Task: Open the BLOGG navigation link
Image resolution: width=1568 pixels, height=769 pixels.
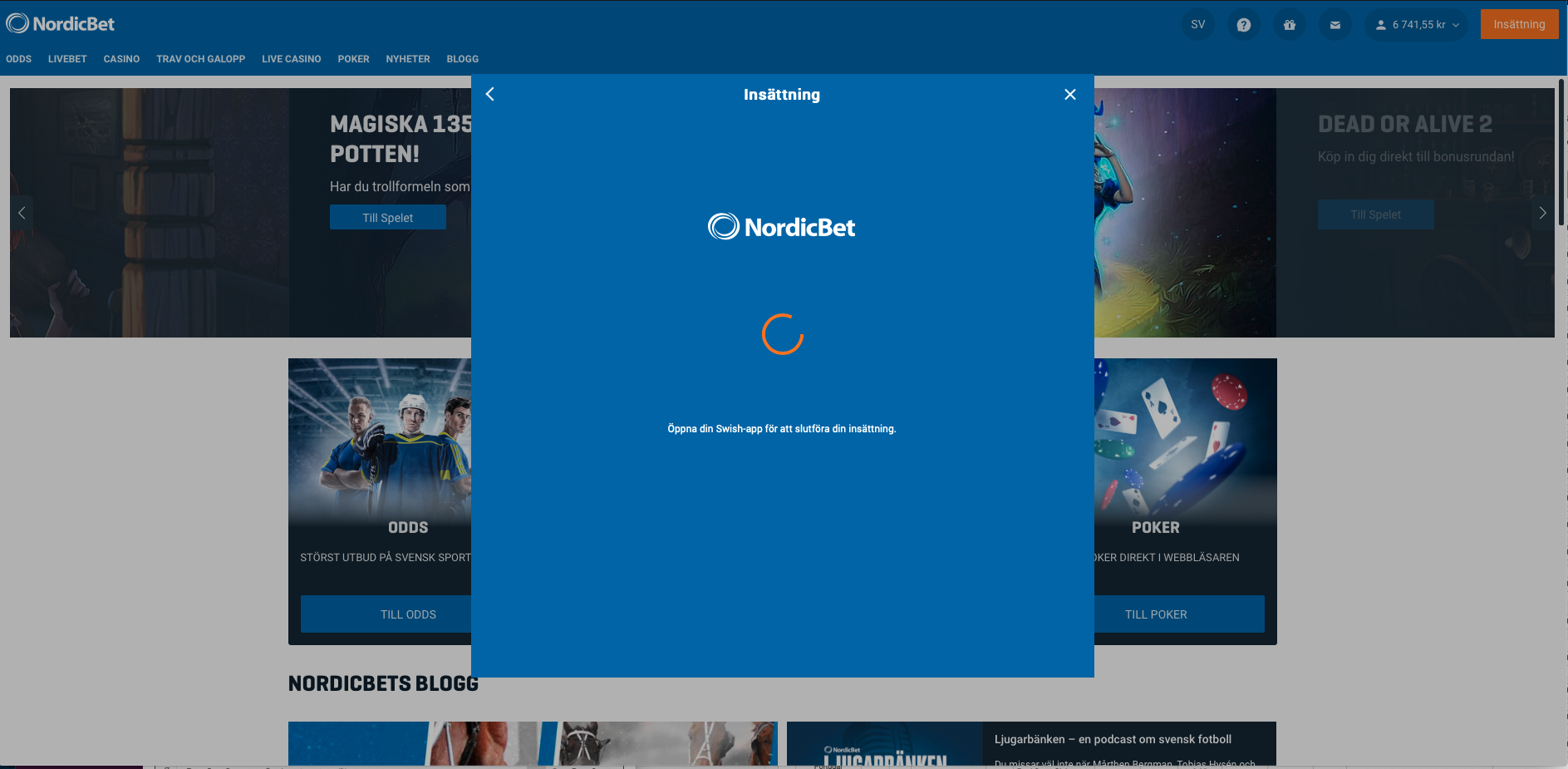Action: pyautogui.click(x=462, y=59)
